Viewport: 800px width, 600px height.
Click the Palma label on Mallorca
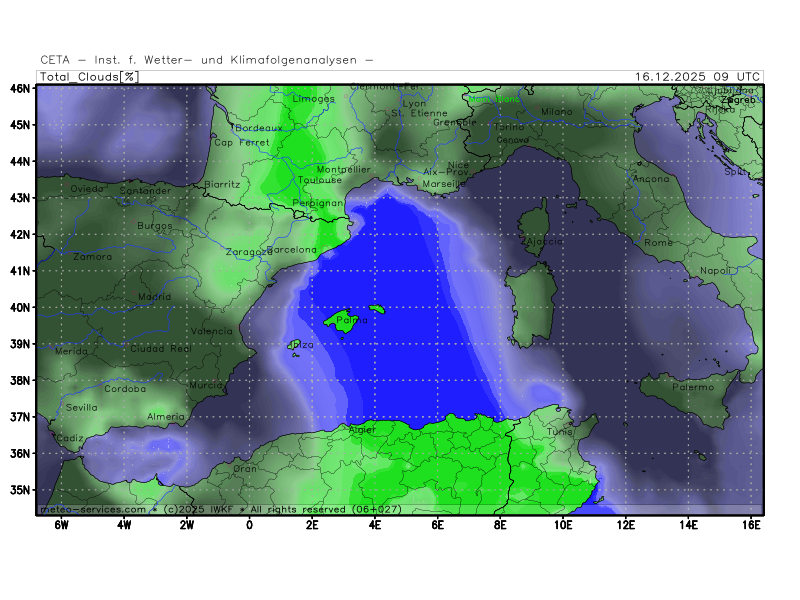346,322
